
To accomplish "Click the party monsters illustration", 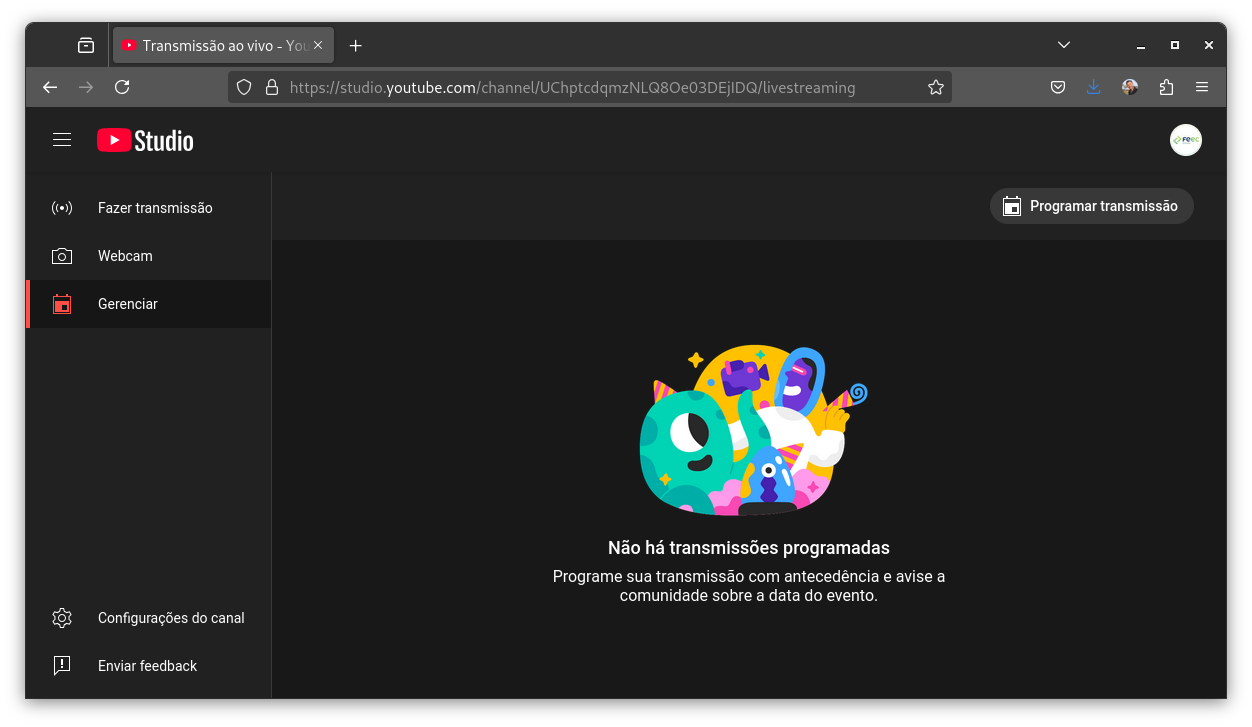I will point(753,431).
